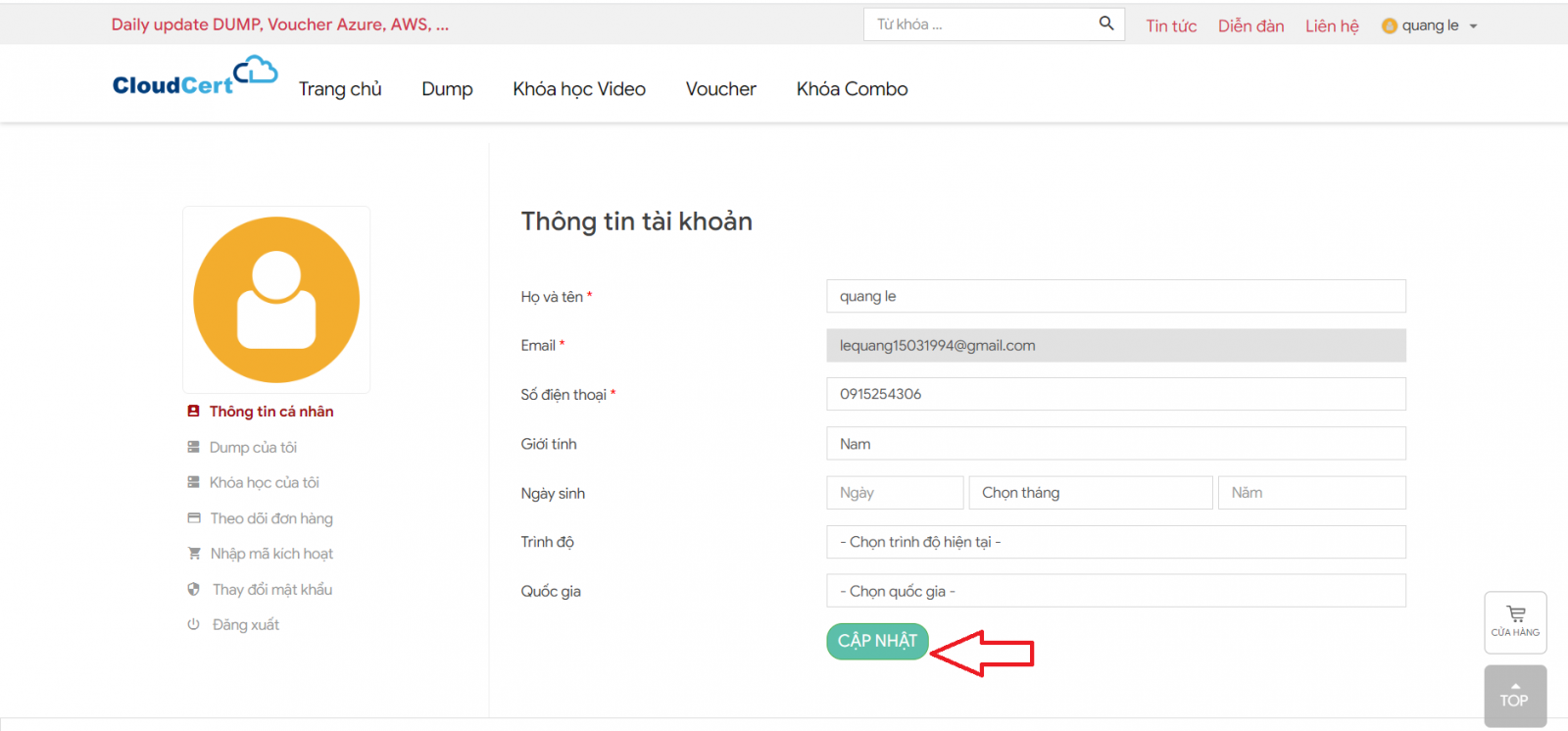Click the search magnifier icon
The image size is (1568, 731).
click(x=1105, y=24)
